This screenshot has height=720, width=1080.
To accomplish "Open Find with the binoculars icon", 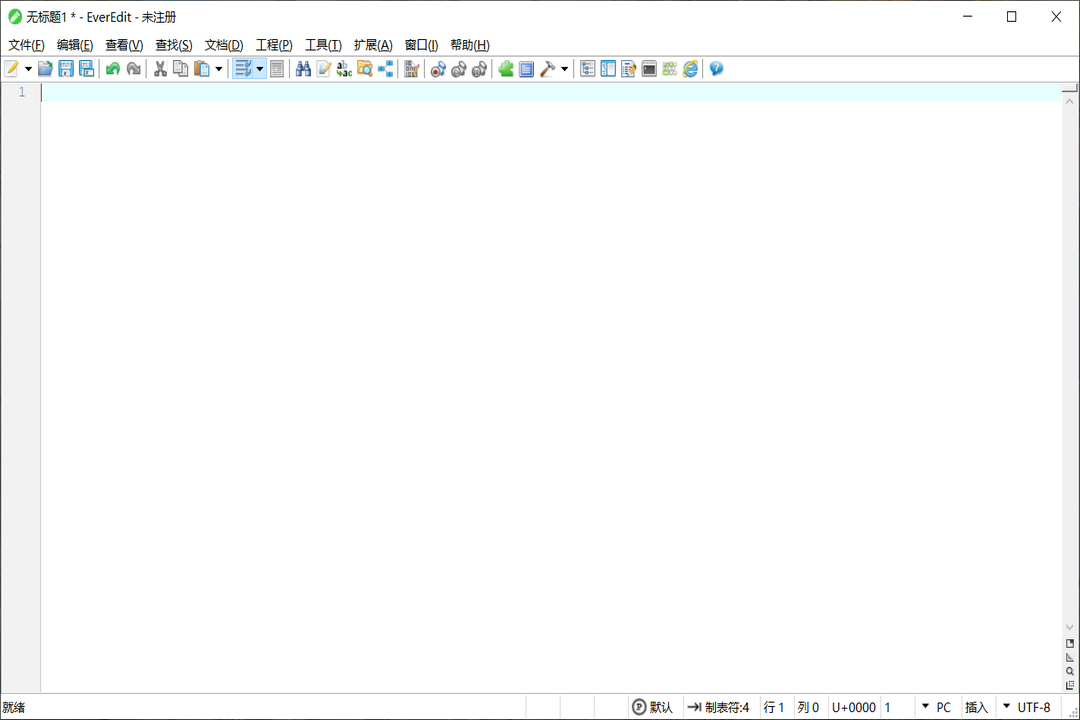I will pyautogui.click(x=303, y=69).
